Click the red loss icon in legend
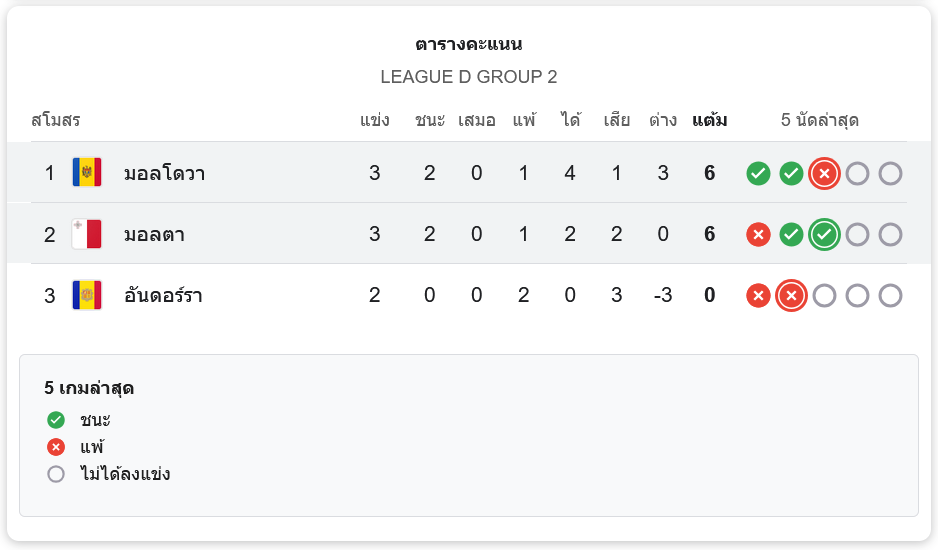Screen dimensions: 938x550 pos(56,447)
